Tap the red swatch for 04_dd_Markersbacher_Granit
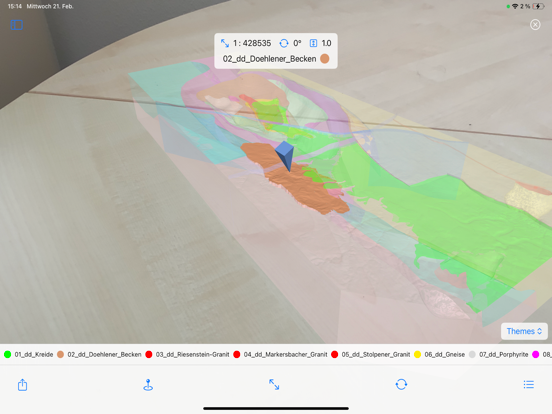The height and width of the screenshot is (414, 552). click(x=237, y=355)
